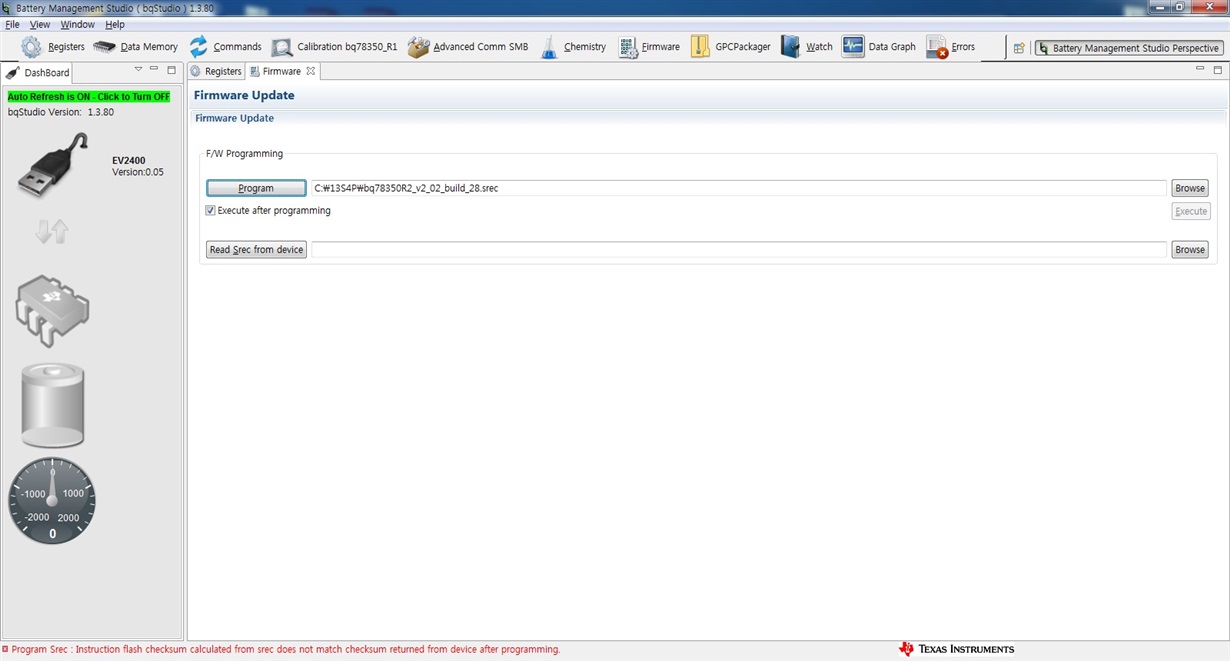The width and height of the screenshot is (1230, 661).
Task: Open the View menu
Action: click(x=40, y=24)
